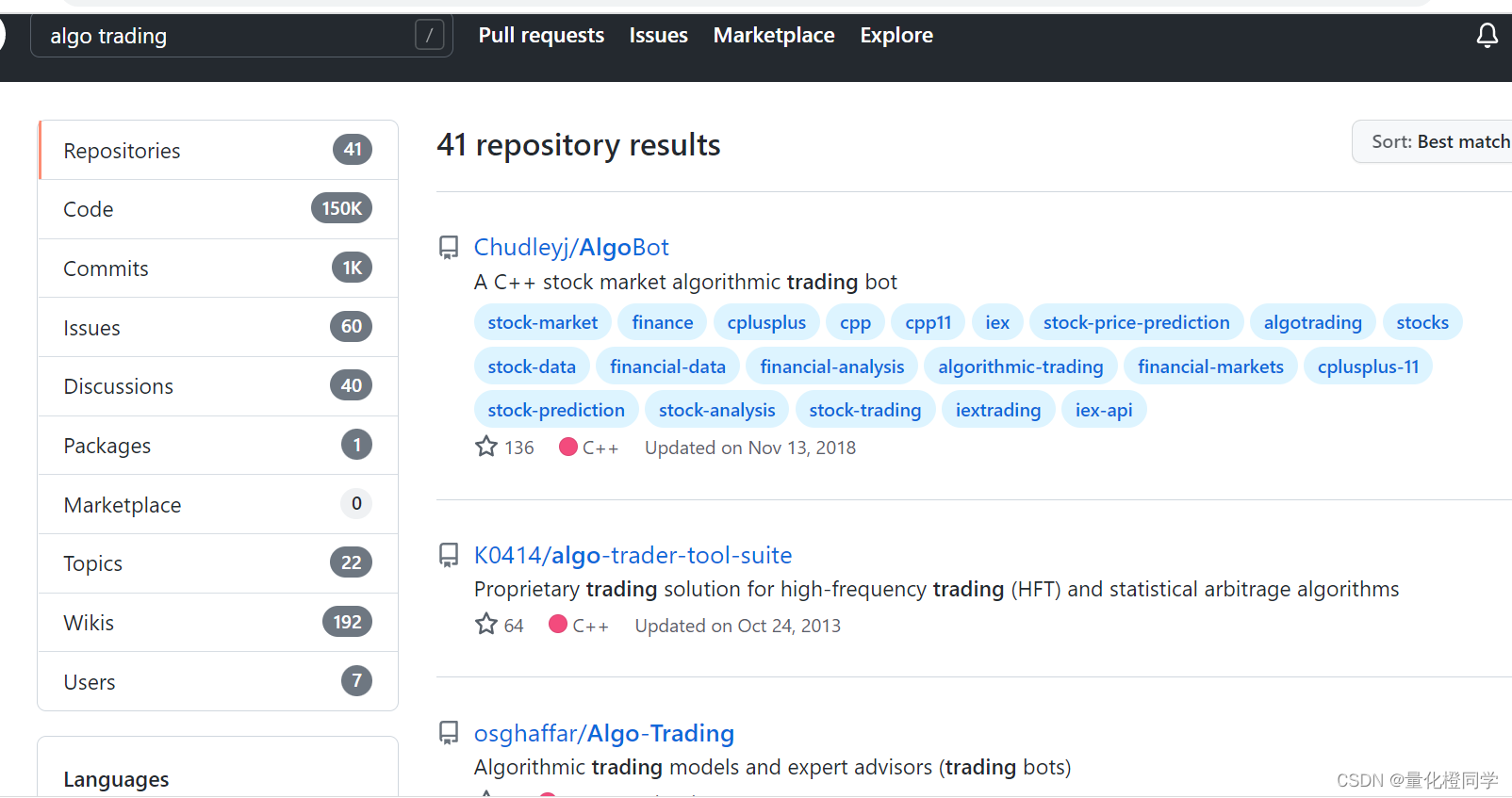Click the stocks topic tag

[1422, 322]
